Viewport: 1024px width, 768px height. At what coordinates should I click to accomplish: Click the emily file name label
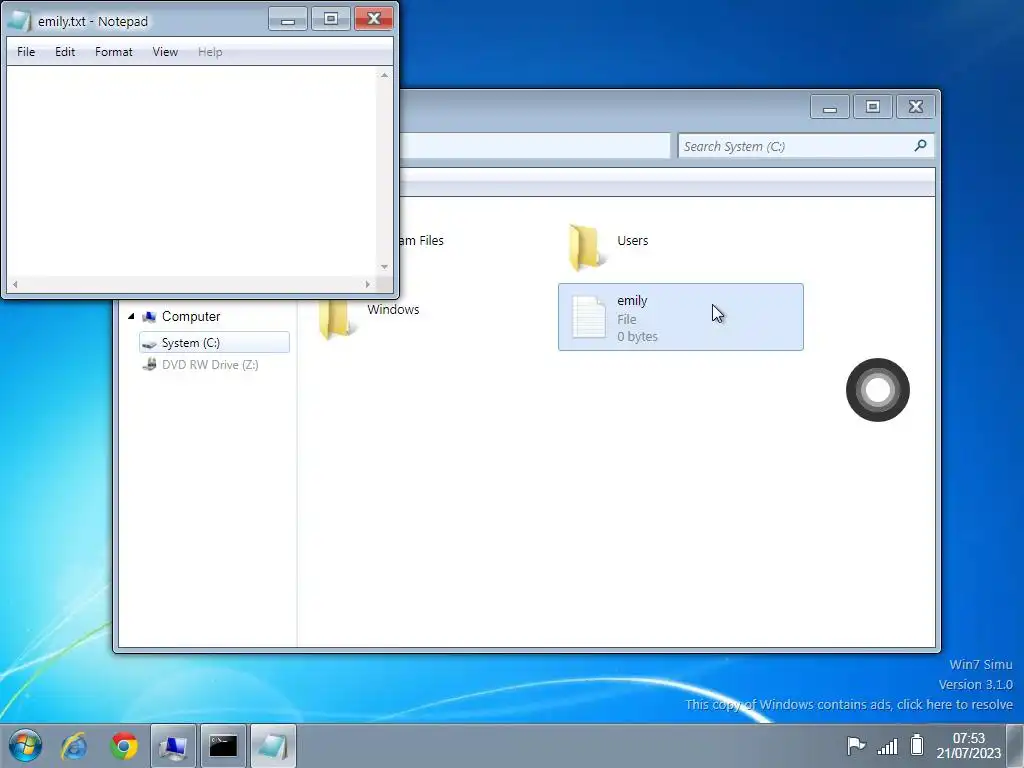click(x=632, y=300)
